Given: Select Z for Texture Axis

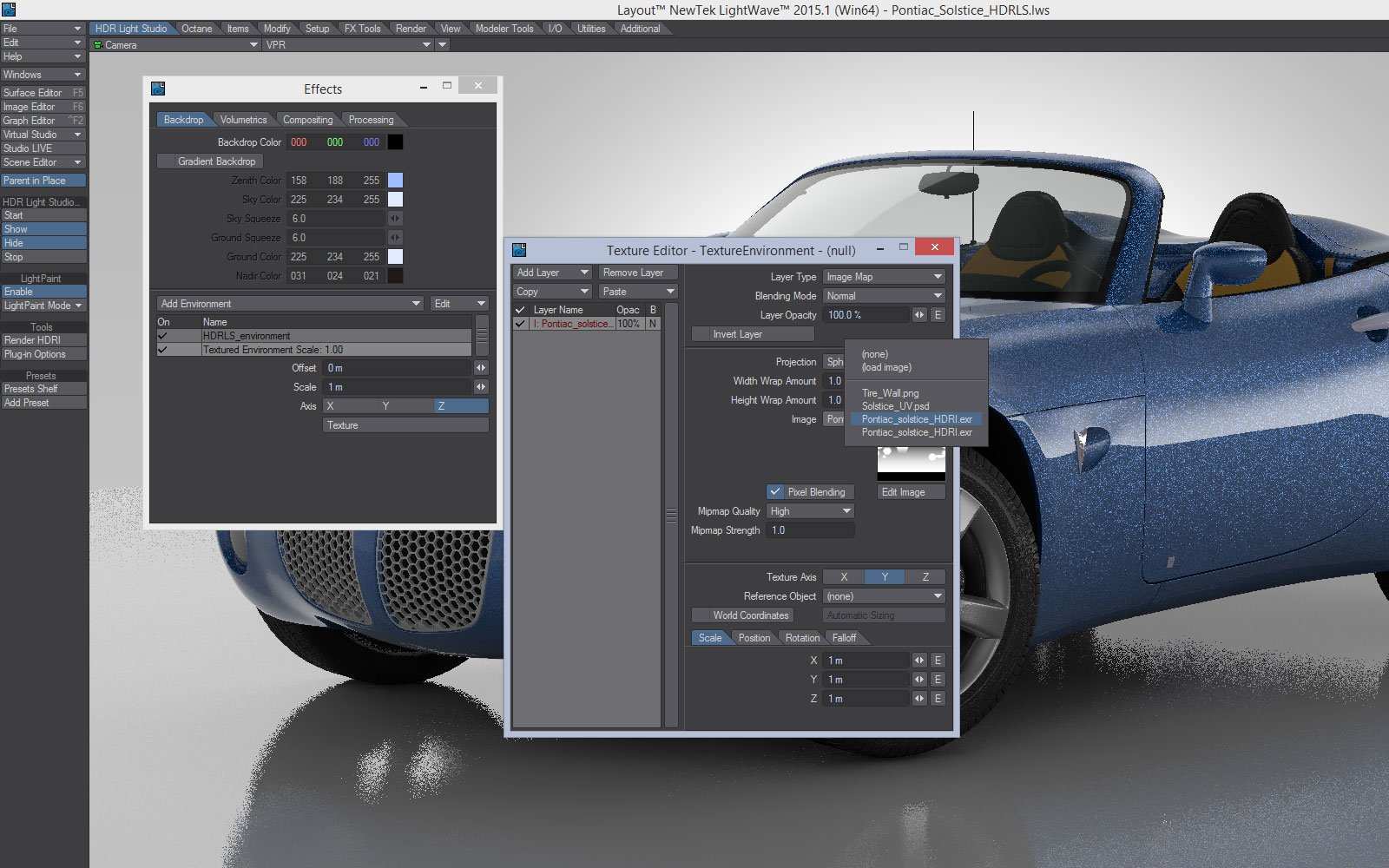Looking at the screenshot, I should [x=925, y=577].
